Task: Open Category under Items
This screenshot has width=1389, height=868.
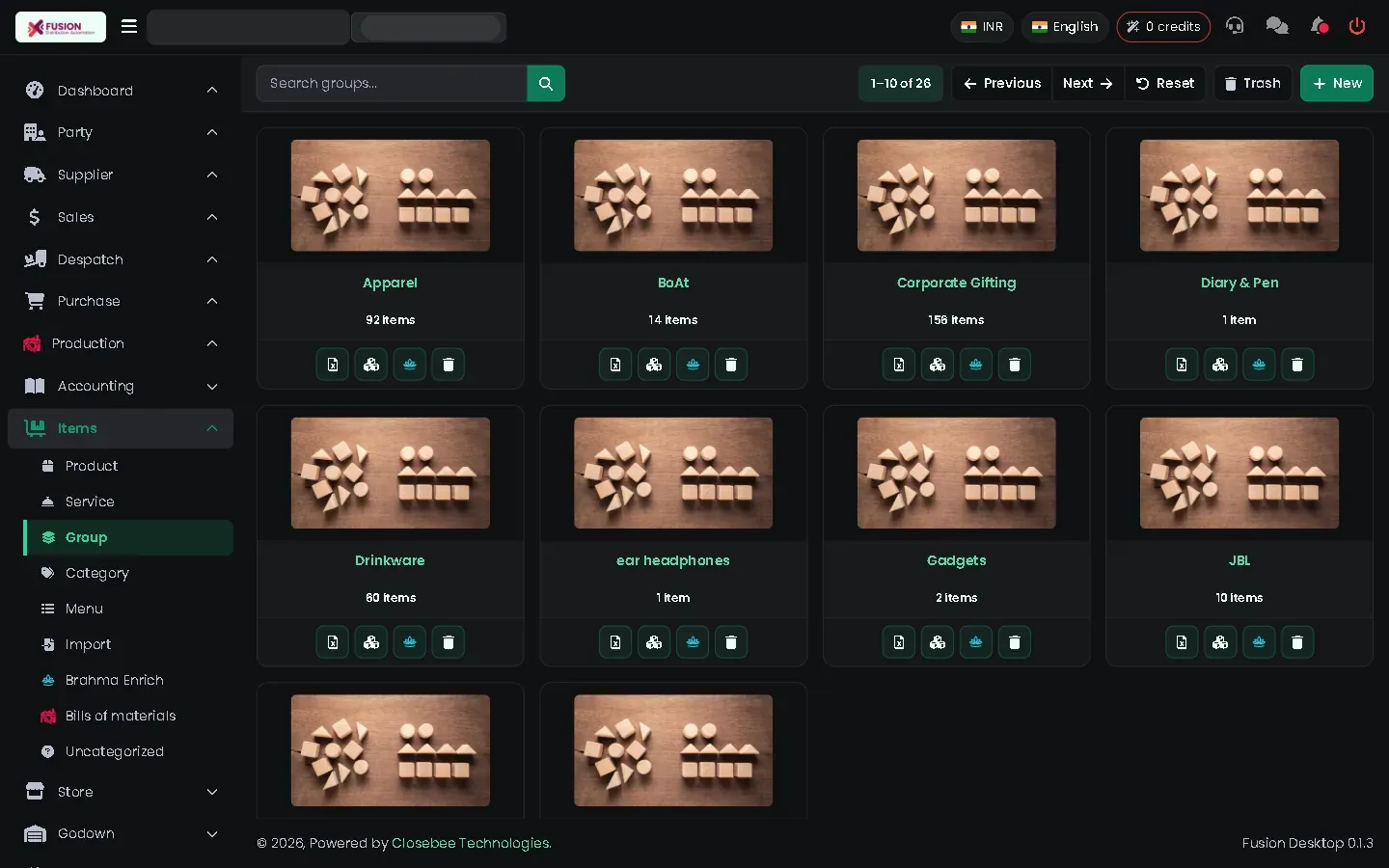Action: (128, 573)
